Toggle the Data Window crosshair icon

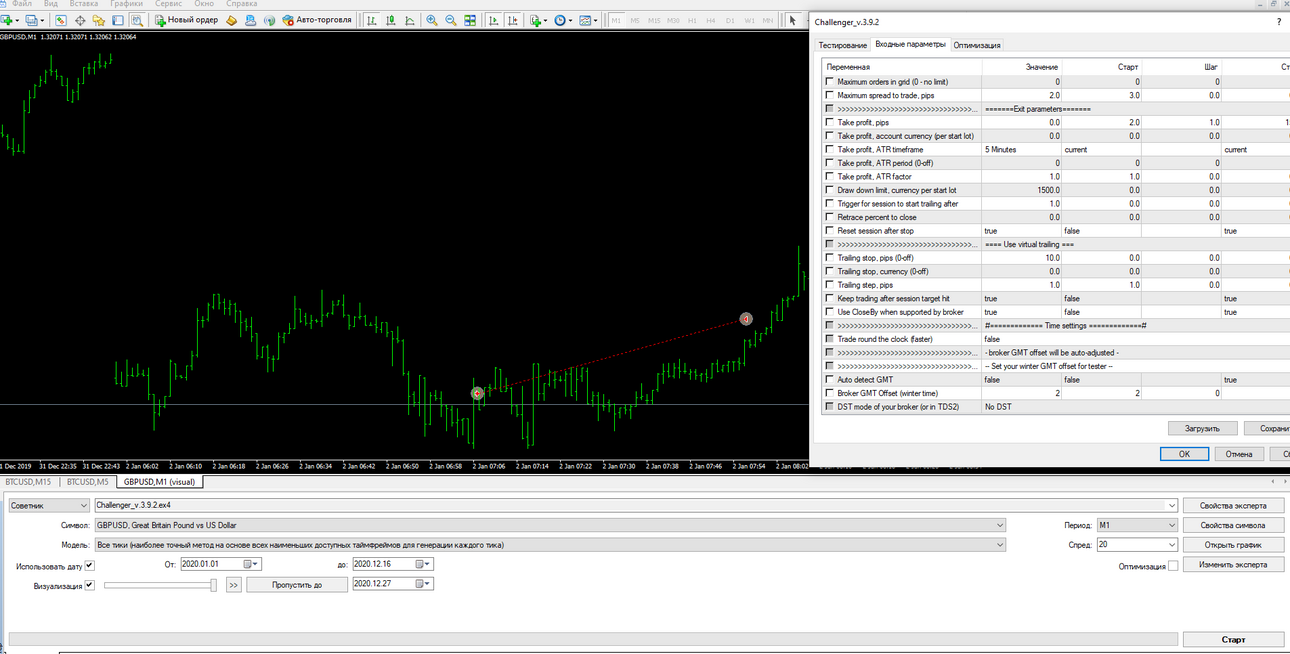[80, 20]
